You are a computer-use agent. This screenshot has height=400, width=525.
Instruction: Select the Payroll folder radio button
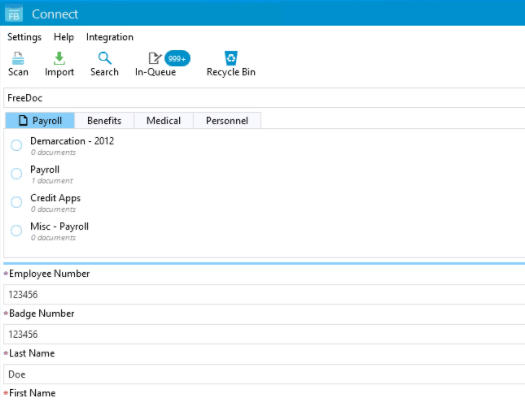[x=16, y=174]
